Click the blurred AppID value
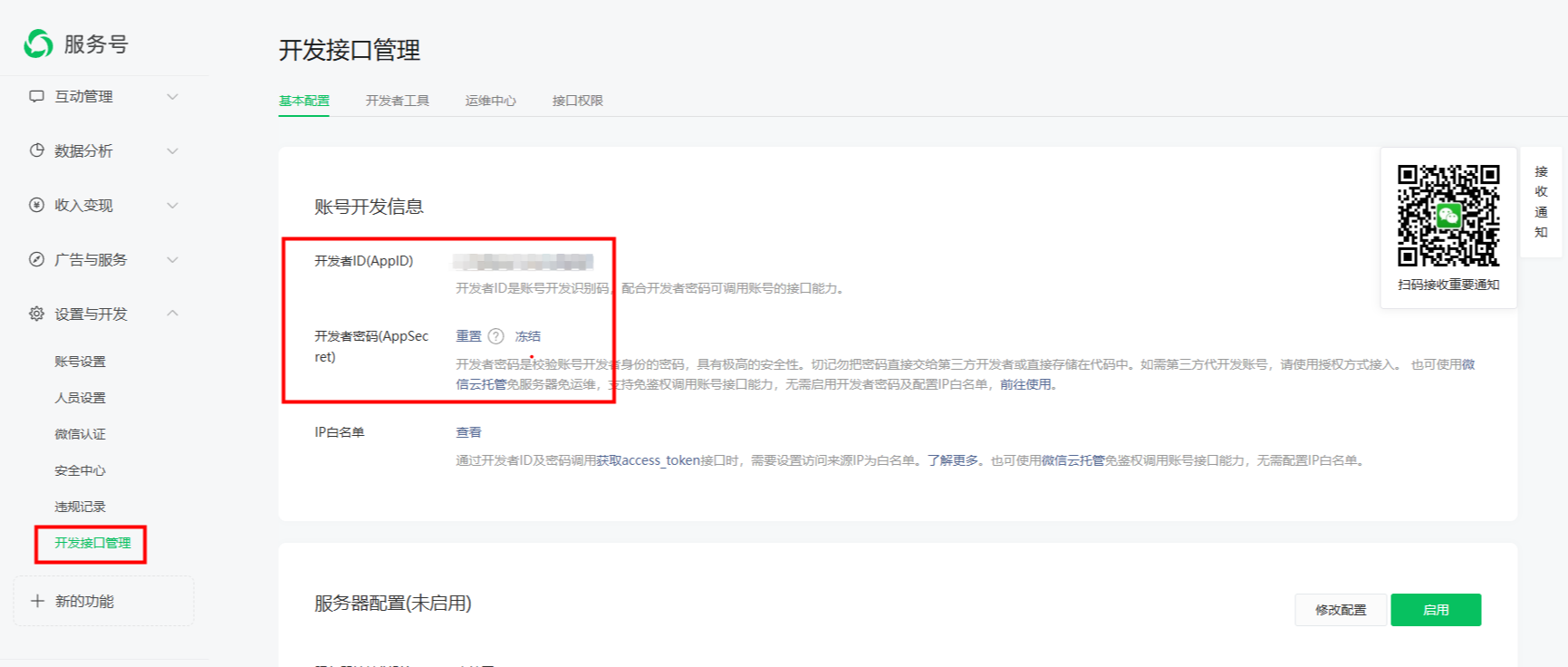 click(524, 262)
